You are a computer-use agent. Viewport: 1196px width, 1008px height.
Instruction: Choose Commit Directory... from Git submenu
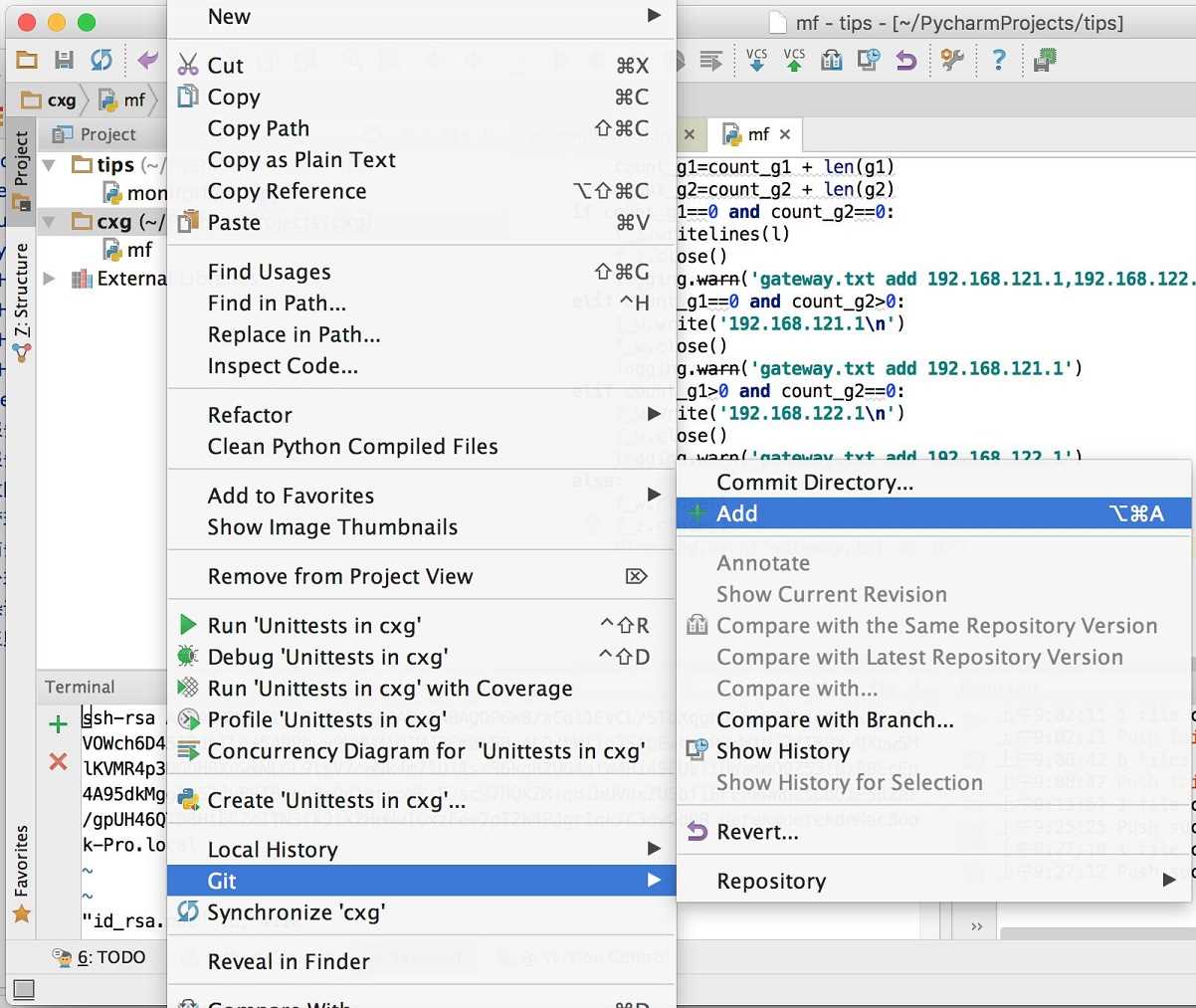pos(815,483)
